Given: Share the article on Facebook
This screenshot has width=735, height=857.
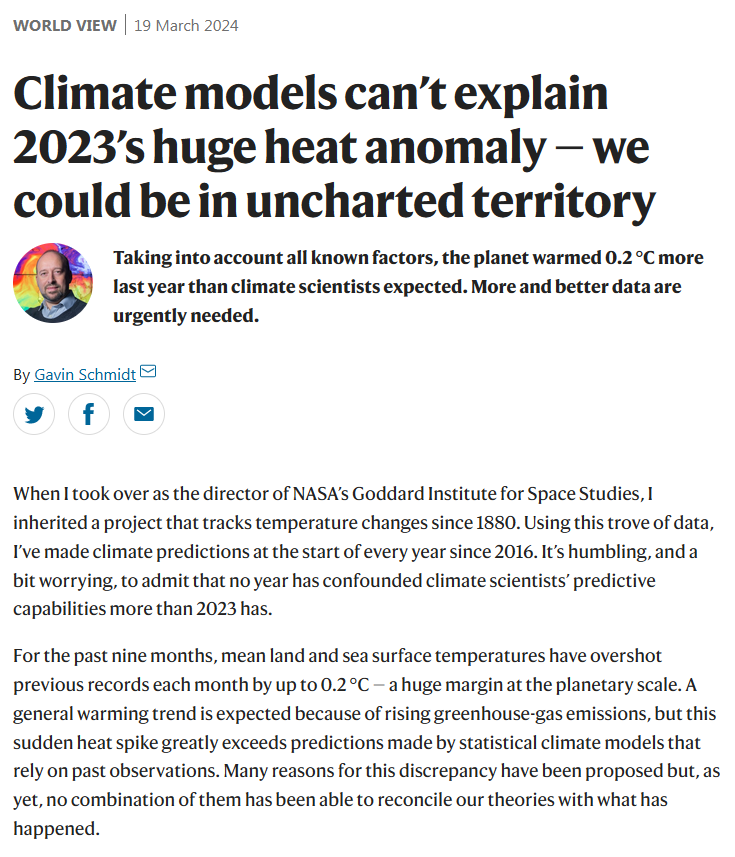Looking at the screenshot, I should pyautogui.click(x=89, y=413).
